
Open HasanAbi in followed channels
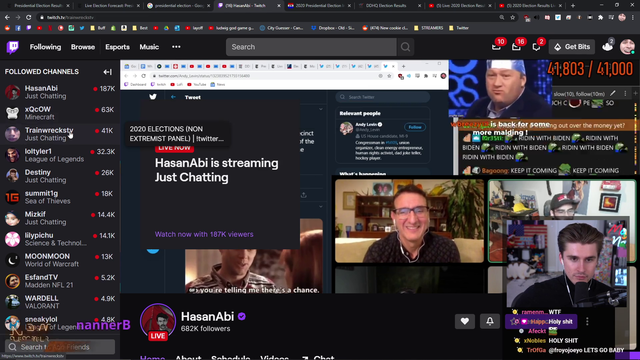(x=60, y=92)
